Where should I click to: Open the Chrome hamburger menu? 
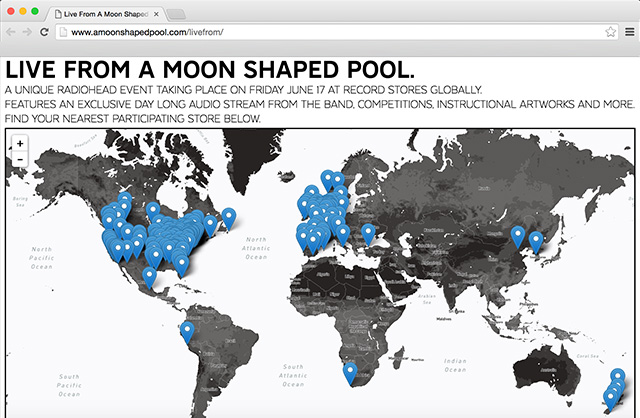pyautogui.click(x=629, y=32)
